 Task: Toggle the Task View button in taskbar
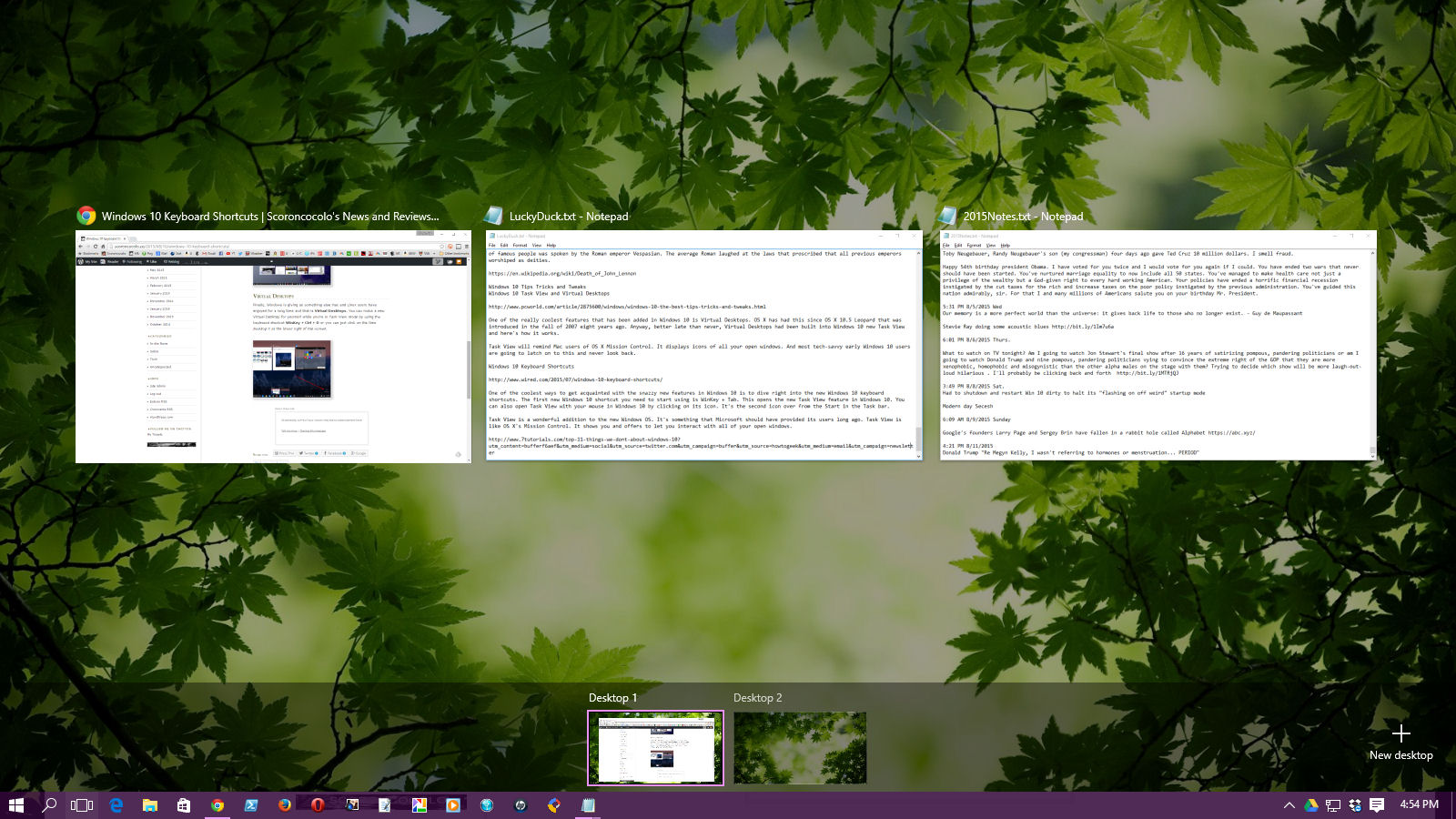(82, 804)
